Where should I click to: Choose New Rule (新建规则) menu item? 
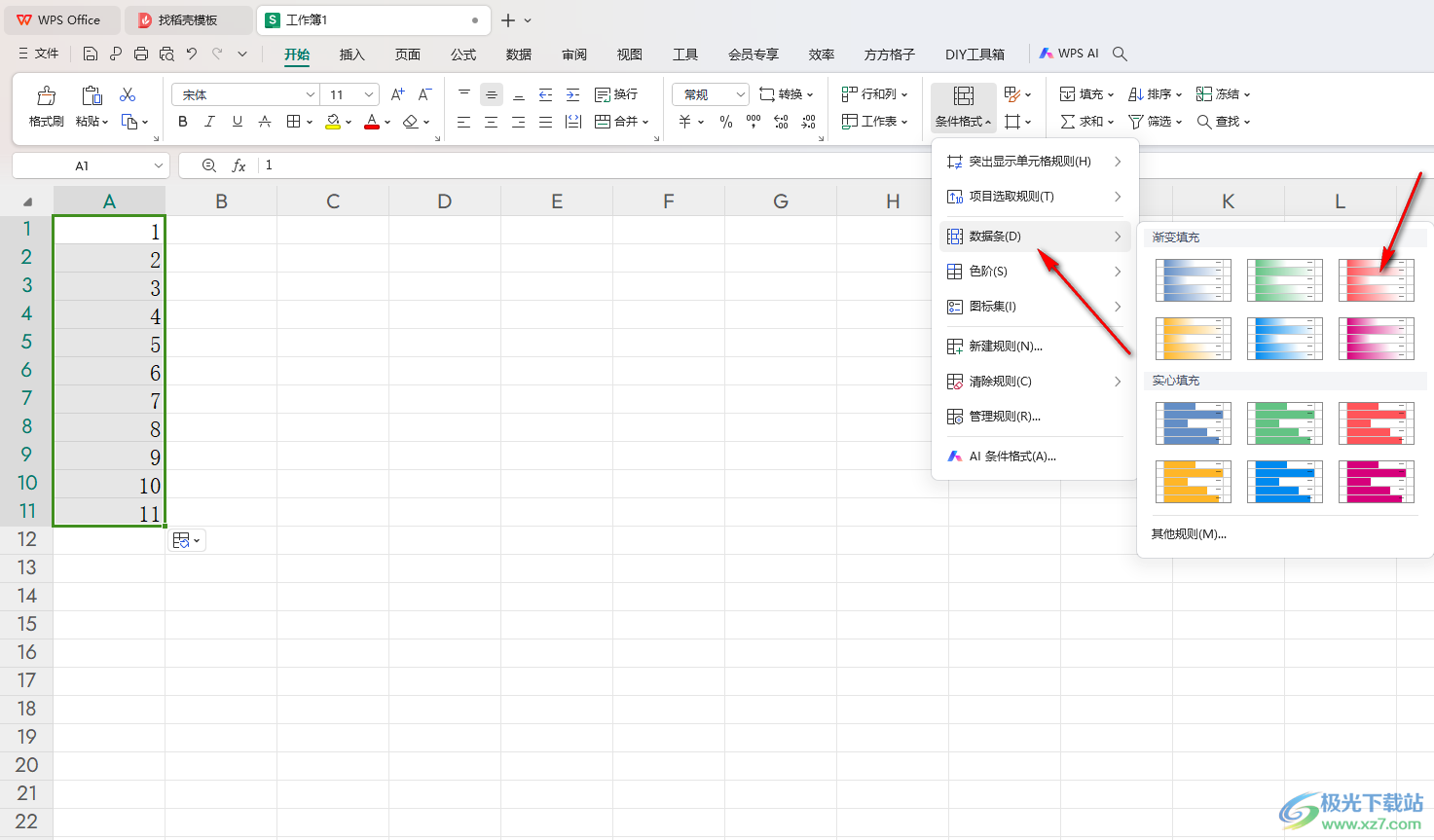coord(1035,347)
